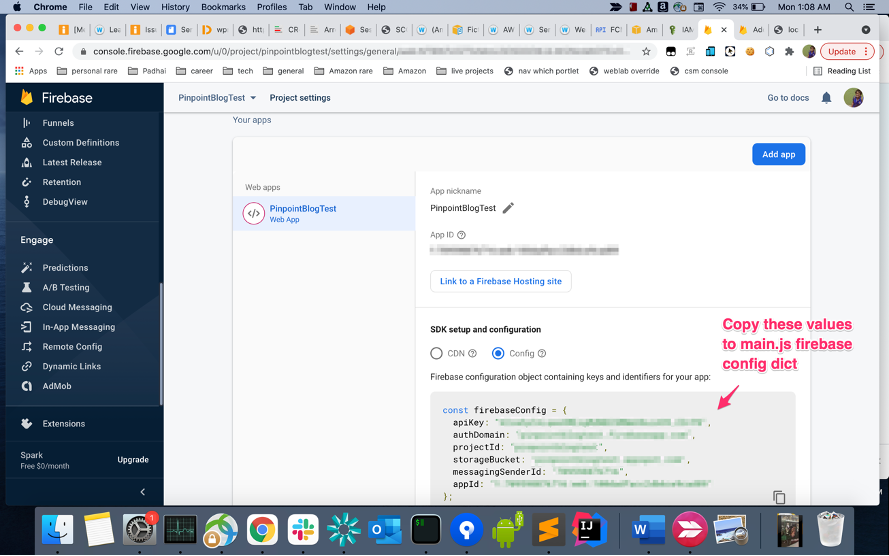The width and height of the screenshot is (889, 556).
Task: Click Link to a Firebase Hosting site
Action: [501, 282]
